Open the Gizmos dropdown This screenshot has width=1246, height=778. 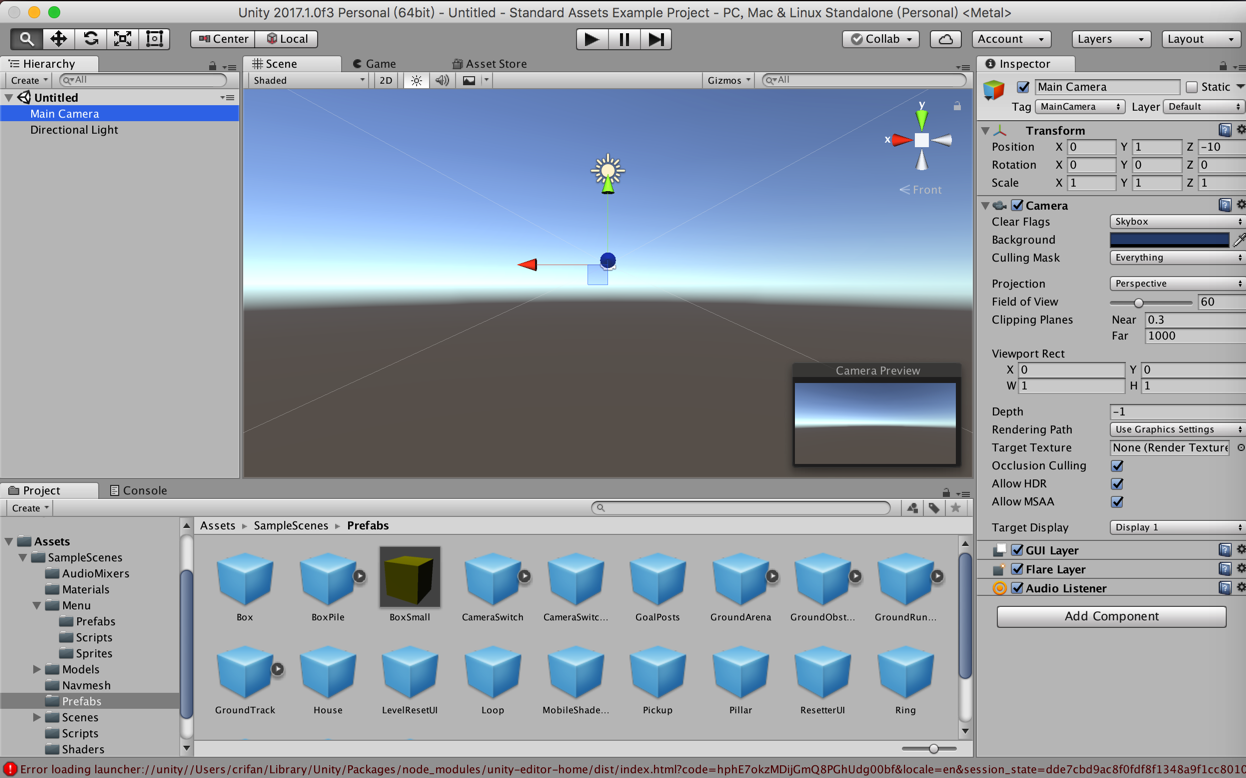click(x=728, y=80)
